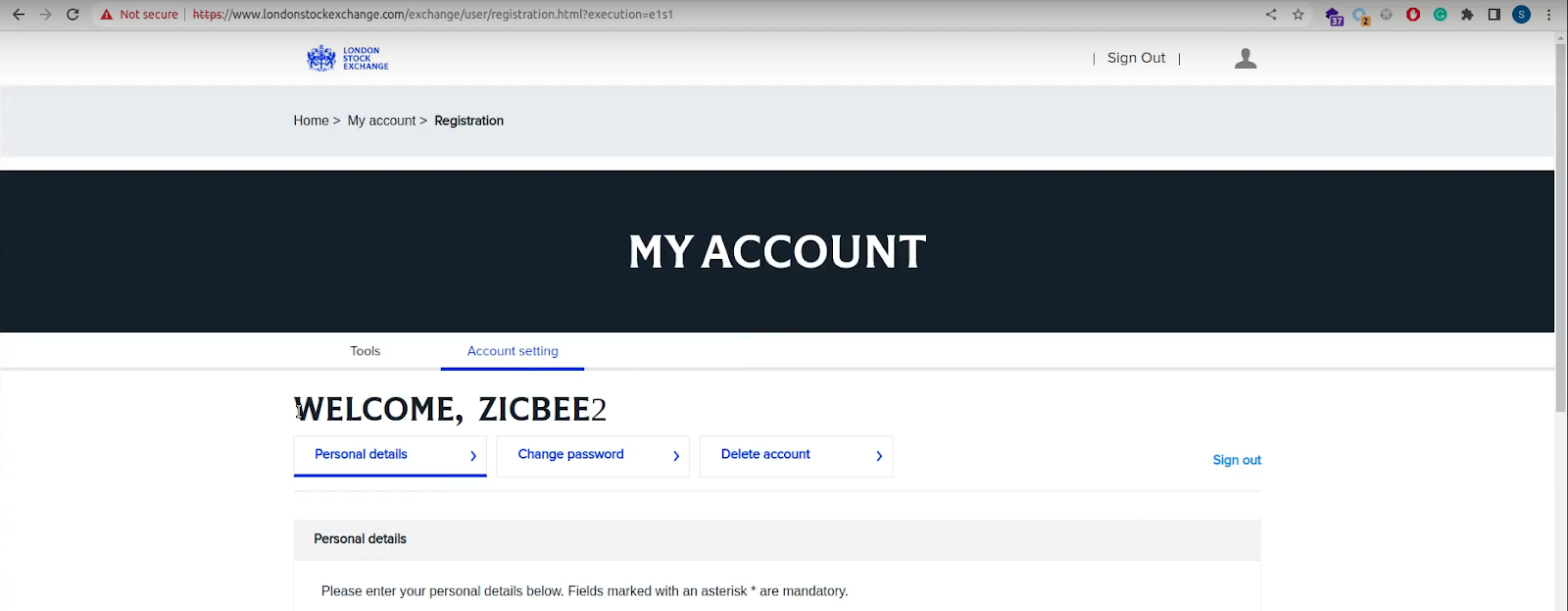1568x611 pixels.
Task: Expand Delete account section chevron
Action: (x=879, y=456)
